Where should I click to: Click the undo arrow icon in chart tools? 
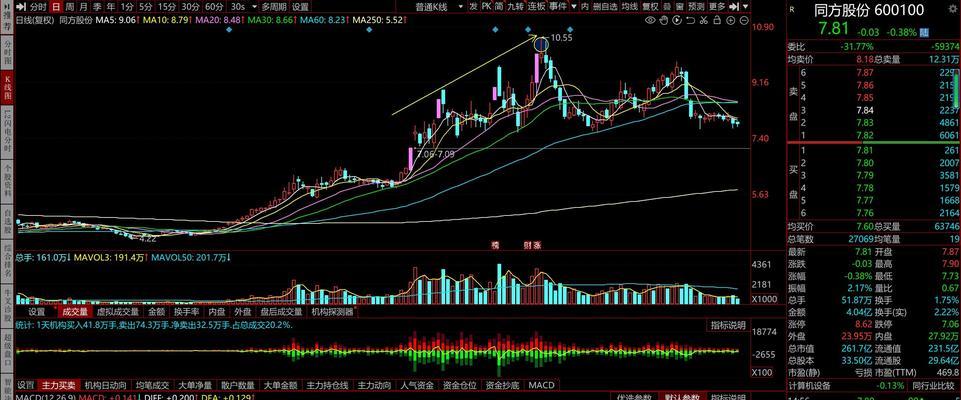[x=690, y=20]
